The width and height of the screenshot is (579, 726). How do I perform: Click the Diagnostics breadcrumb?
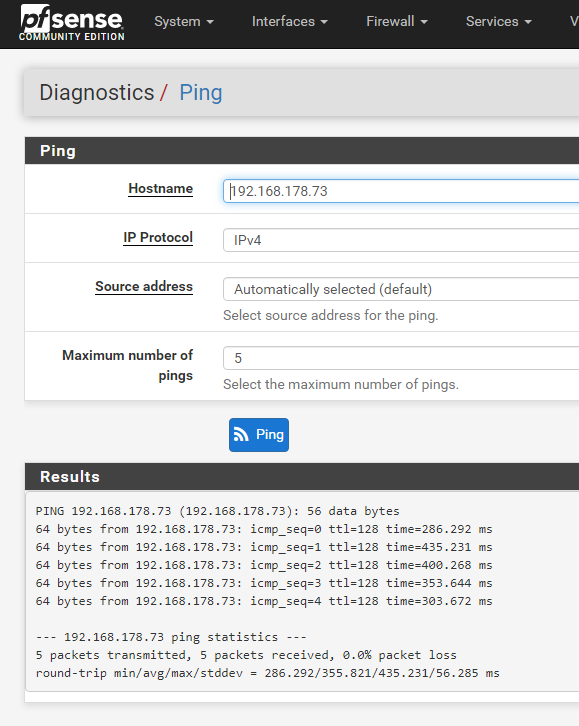pos(97,93)
